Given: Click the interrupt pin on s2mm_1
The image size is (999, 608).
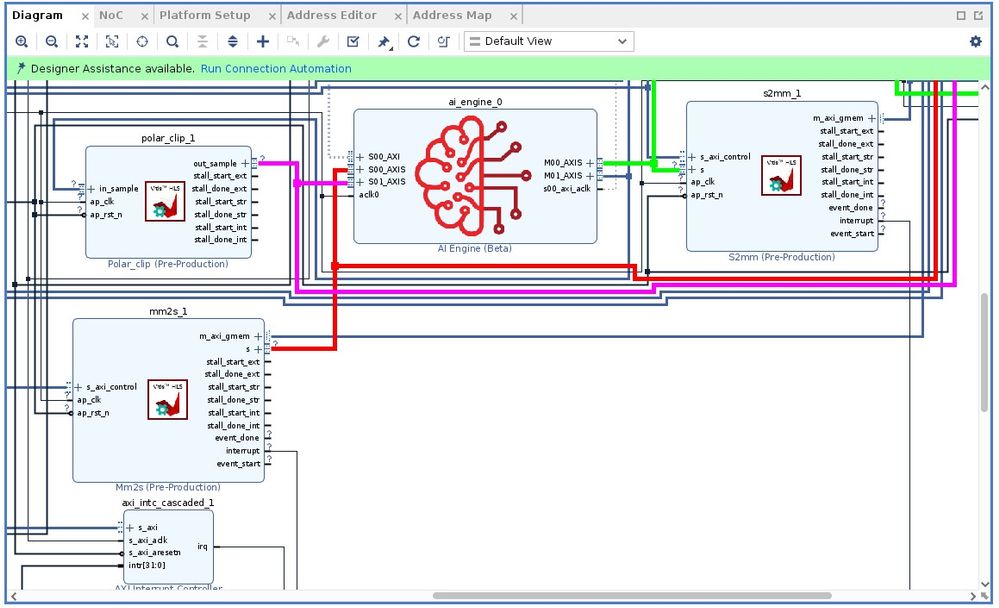Looking at the screenshot, I should (x=856, y=221).
